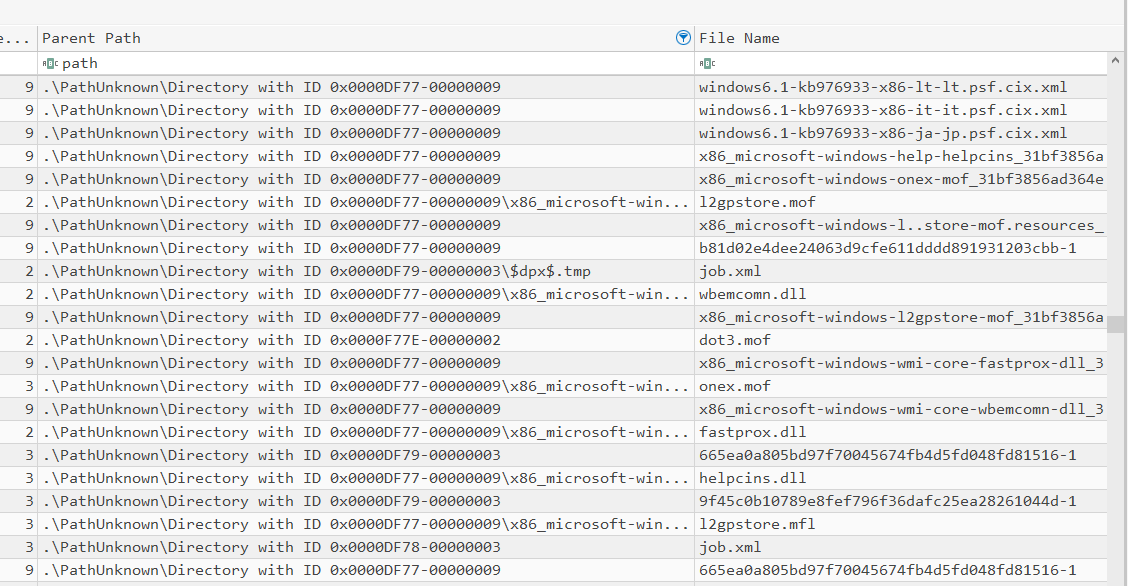Viewport: 1128px width, 586px height.
Task: Click the parent path in the l2gpstore.mfl row
Action: (365, 524)
